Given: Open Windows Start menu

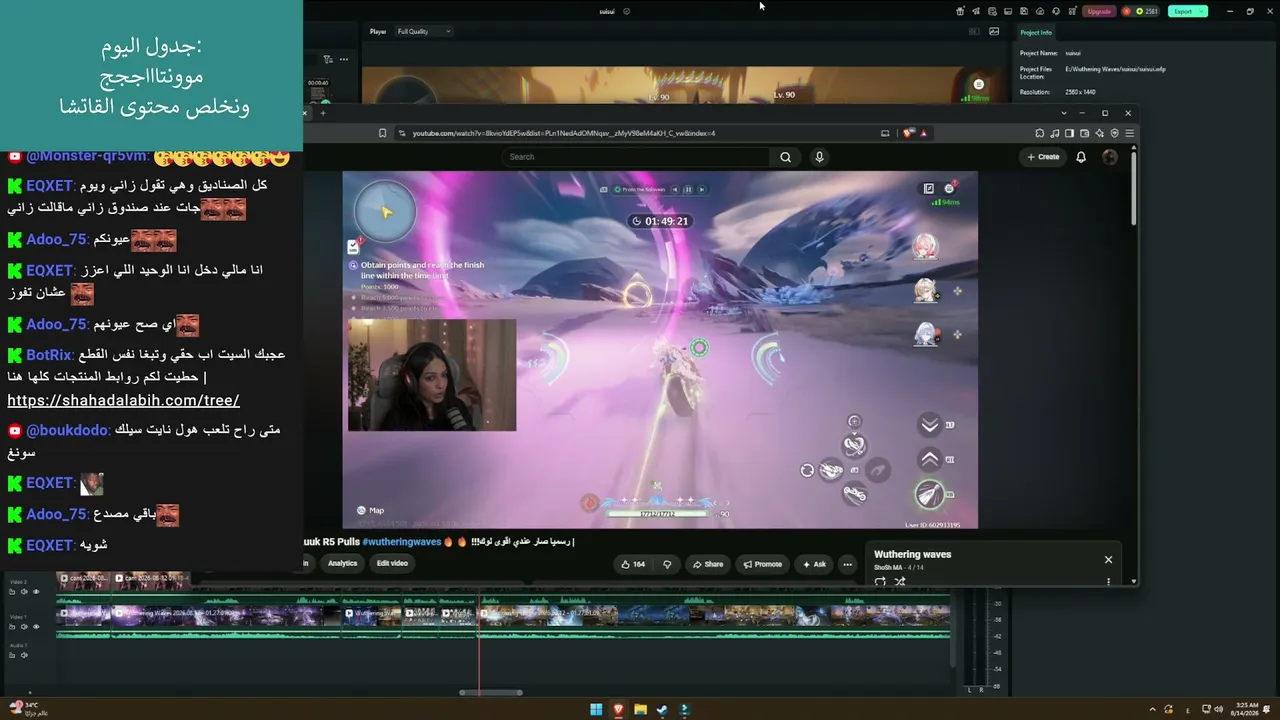Looking at the screenshot, I should (x=596, y=710).
